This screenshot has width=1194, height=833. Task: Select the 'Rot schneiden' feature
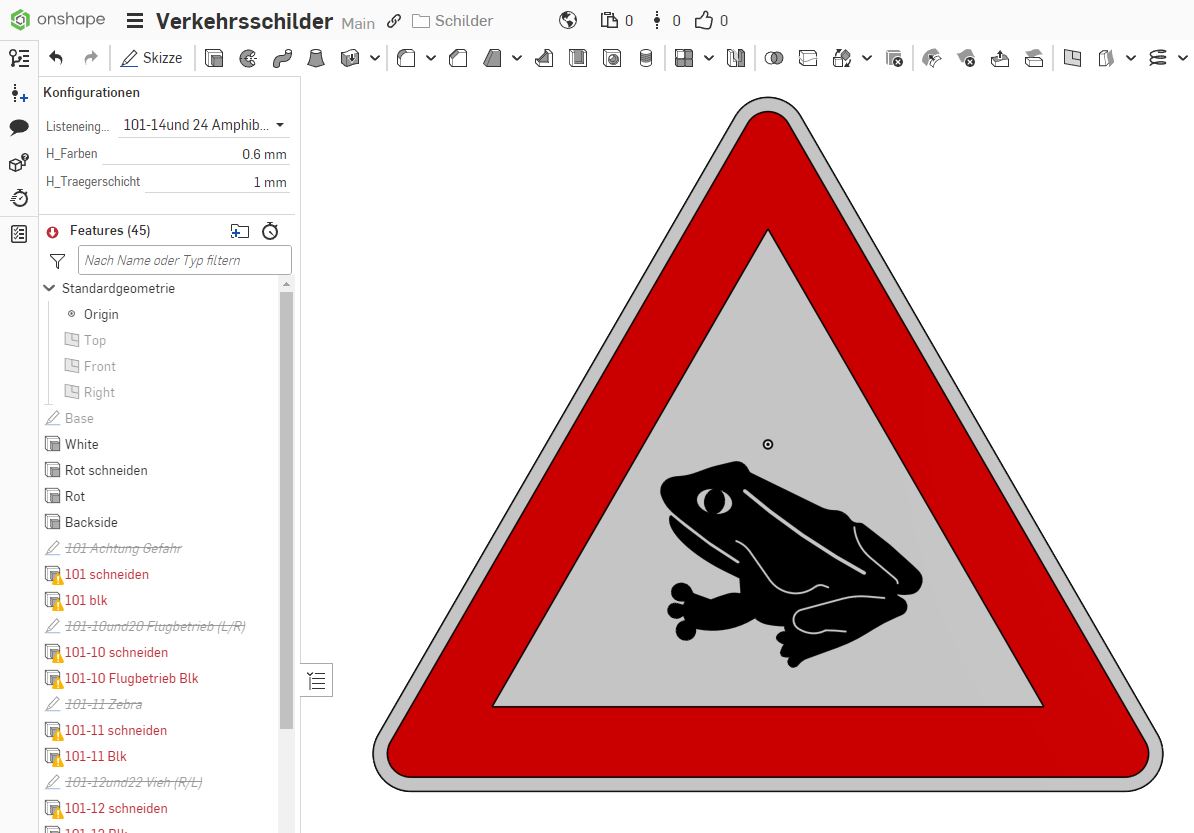[x=105, y=470]
